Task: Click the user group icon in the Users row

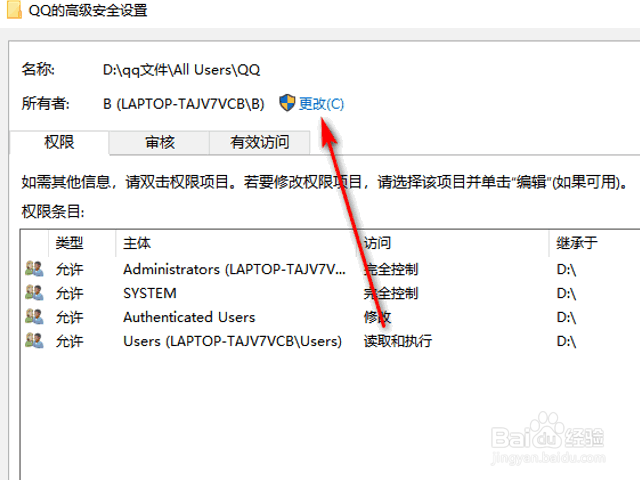Action: (34, 340)
